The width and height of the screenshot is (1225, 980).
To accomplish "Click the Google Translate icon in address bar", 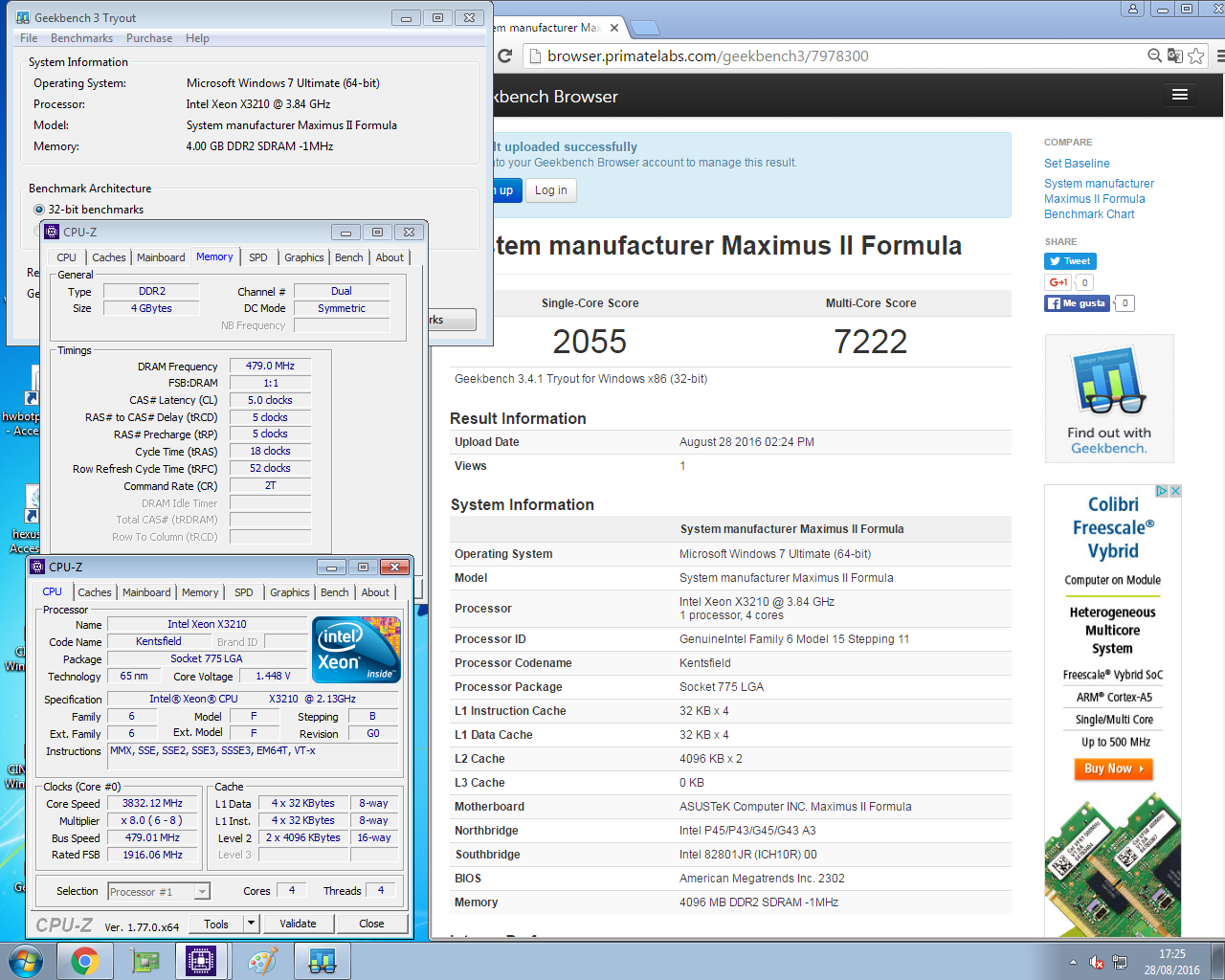I will point(1175,56).
